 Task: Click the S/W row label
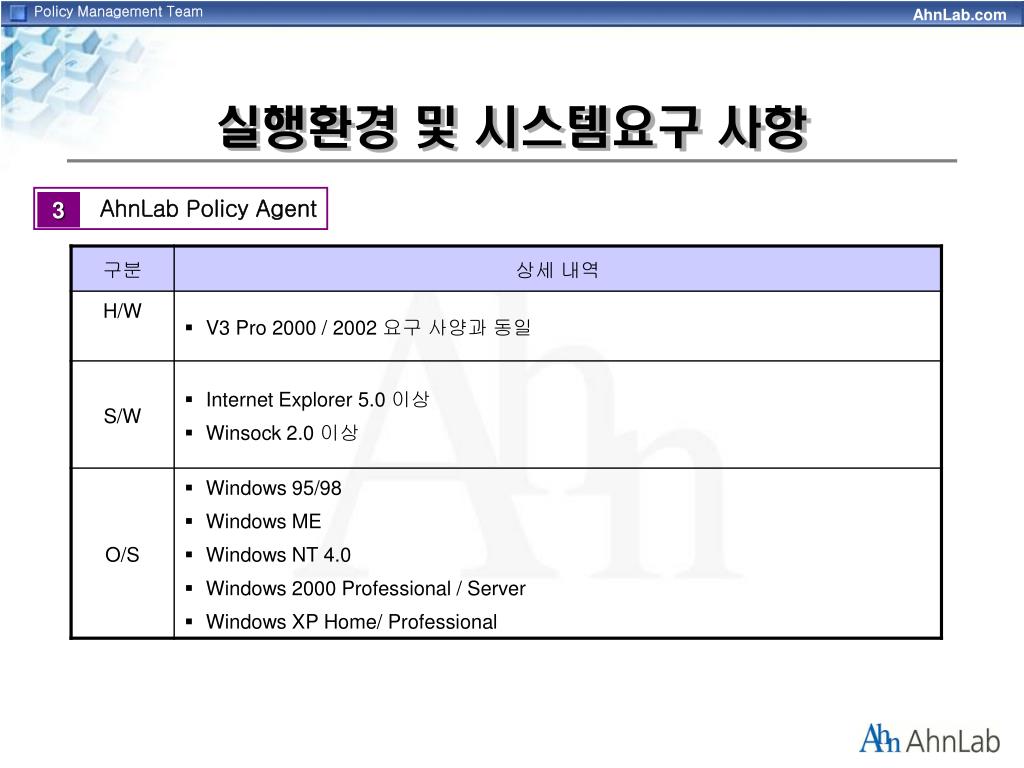(x=122, y=416)
